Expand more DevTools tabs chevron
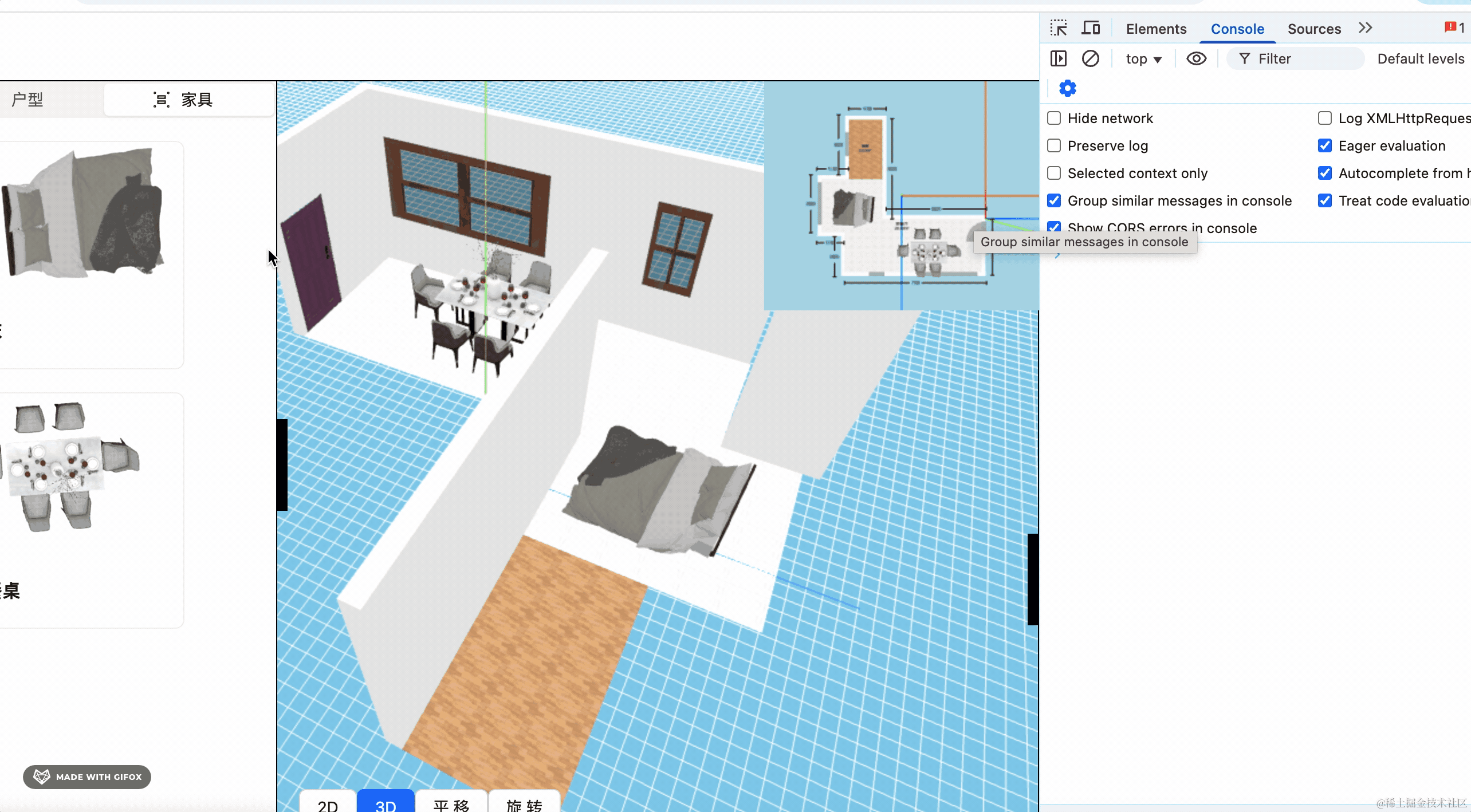The width and height of the screenshot is (1471, 812). click(1366, 28)
